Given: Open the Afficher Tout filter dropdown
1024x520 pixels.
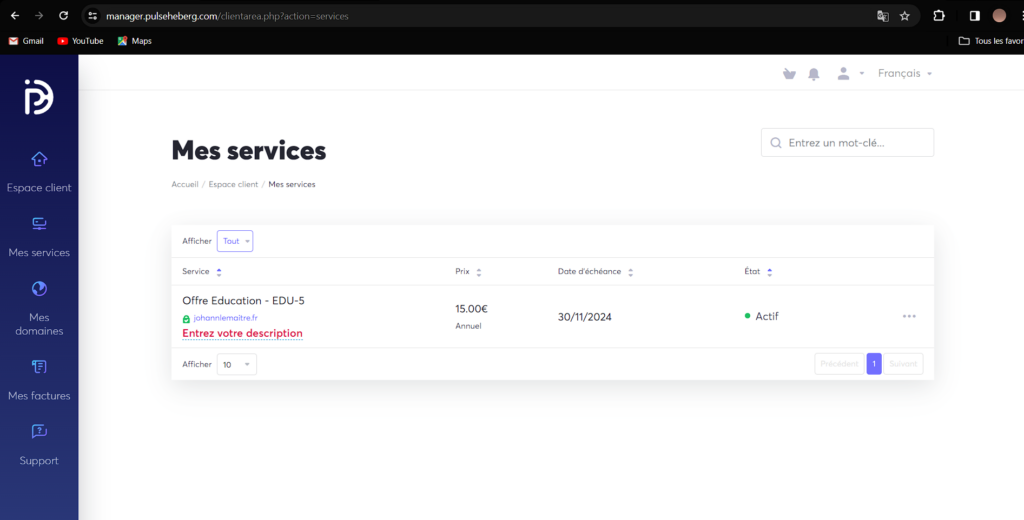Looking at the screenshot, I should 235,241.
